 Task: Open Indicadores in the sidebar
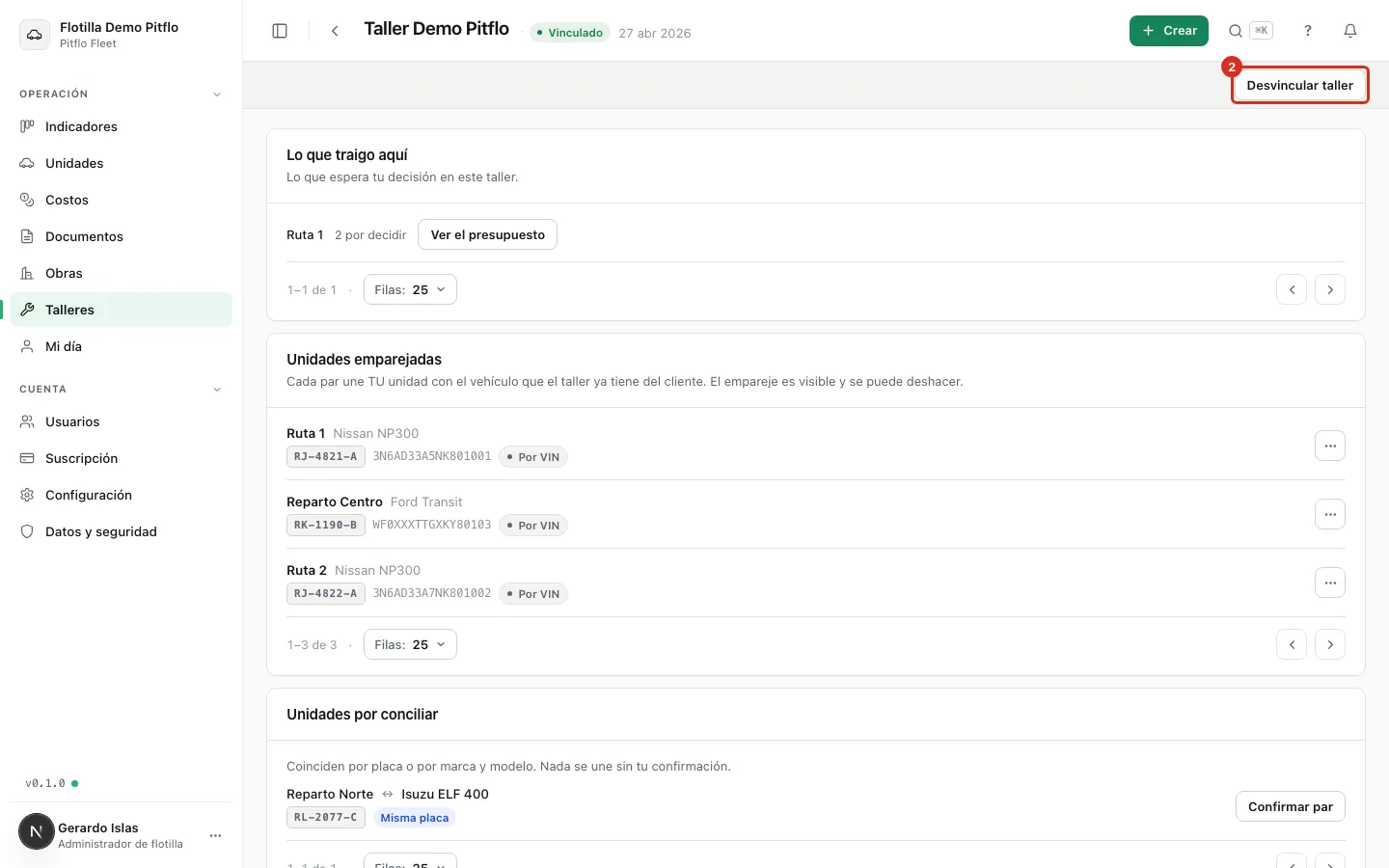click(x=122, y=126)
